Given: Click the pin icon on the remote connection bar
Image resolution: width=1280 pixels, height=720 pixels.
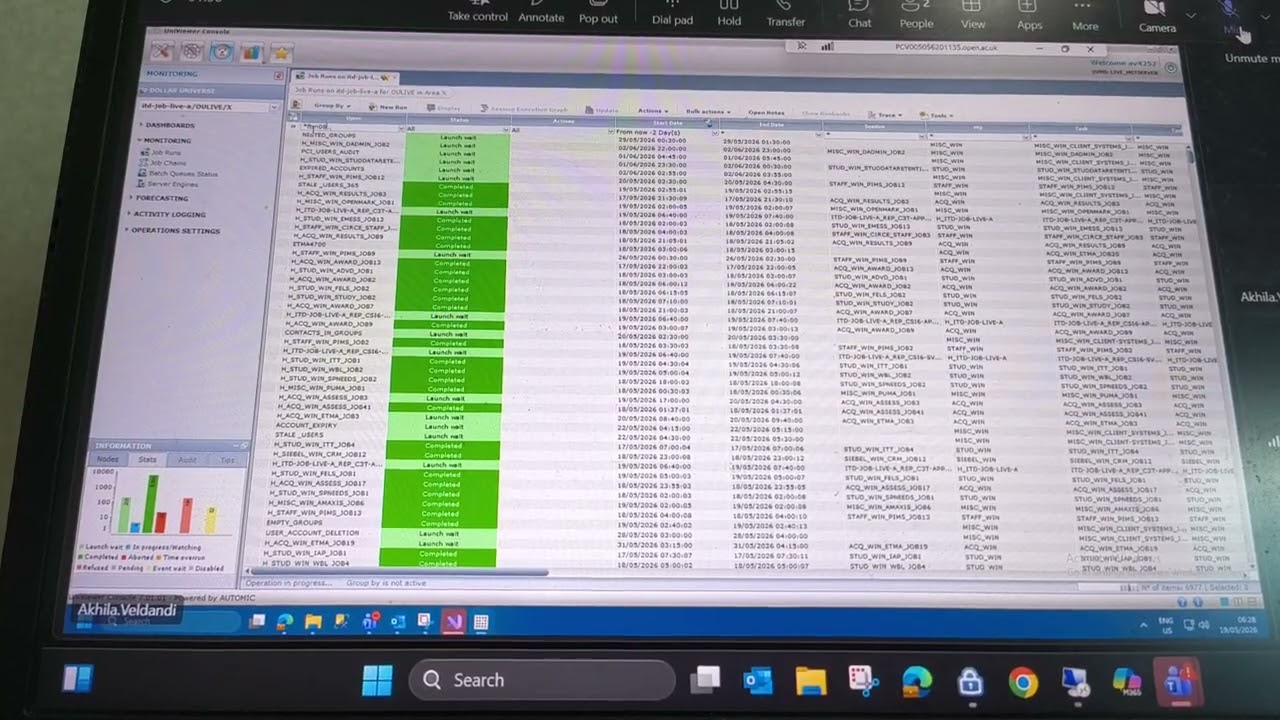Looking at the screenshot, I should (x=802, y=46).
